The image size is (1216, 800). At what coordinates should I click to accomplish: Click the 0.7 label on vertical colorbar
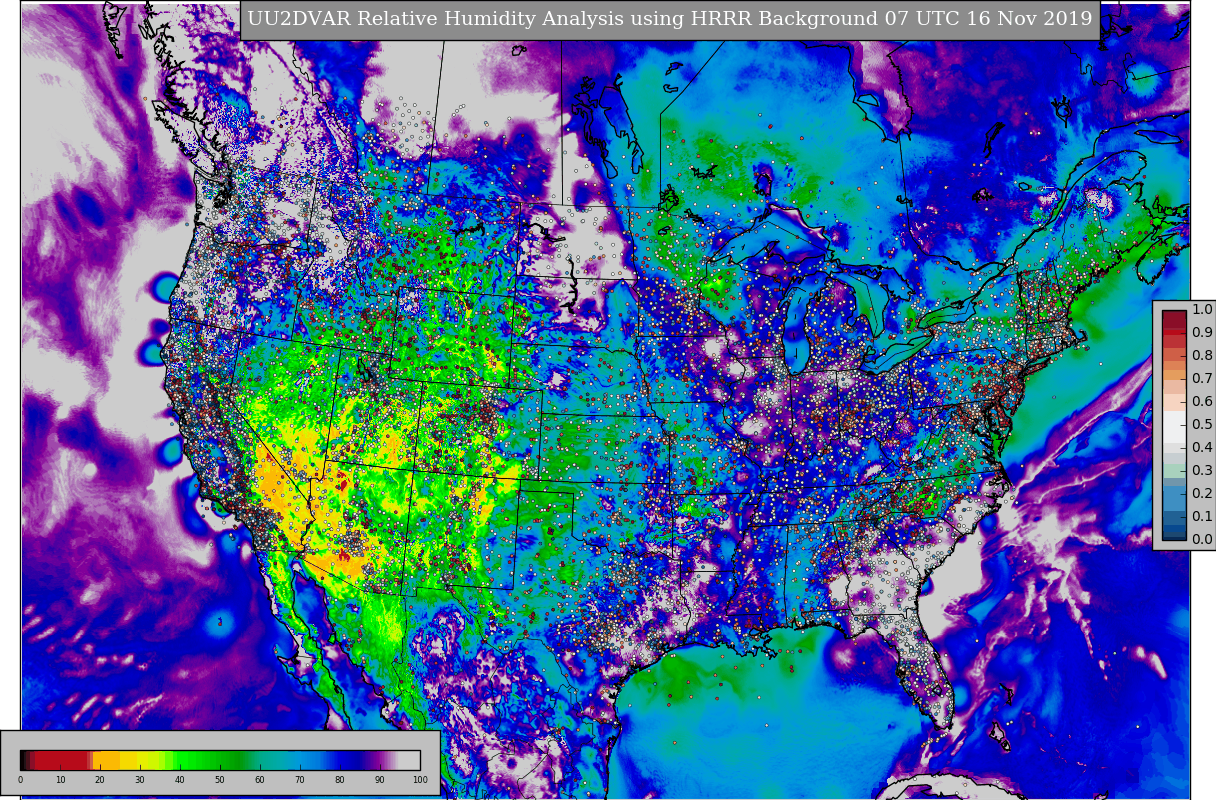1202,378
